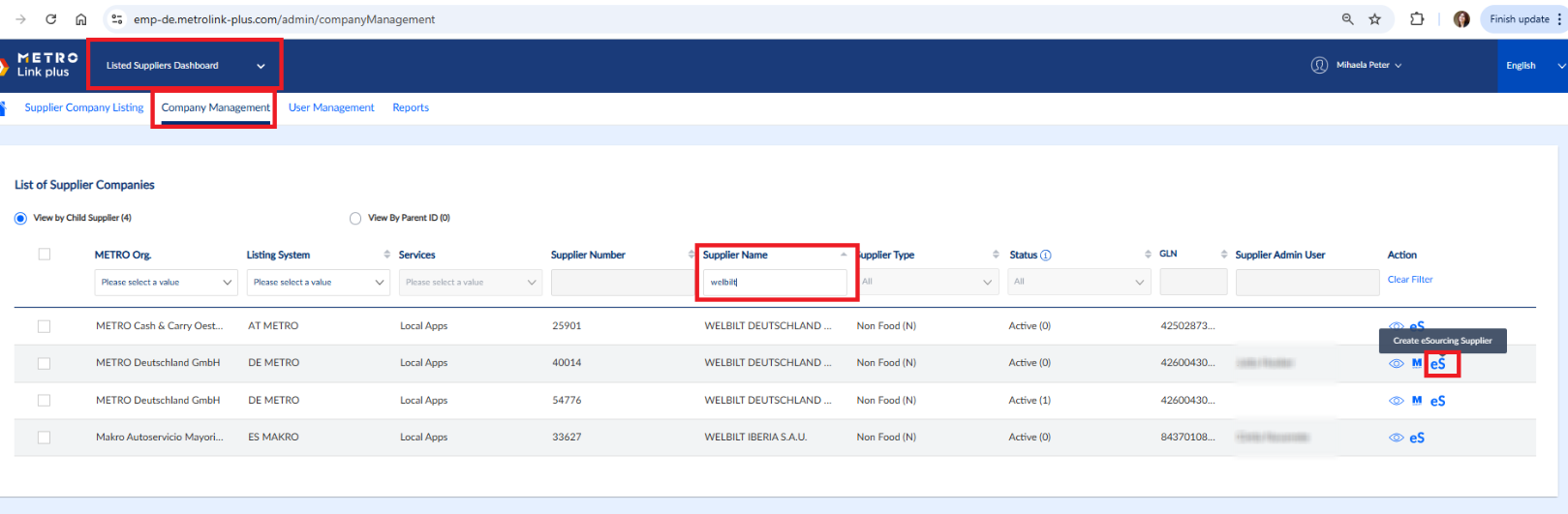Create eSourcing supplier for supplier number 54776
The height and width of the screenshot is (514, 1568).
pyautogui.click(x=1438, y=401)
